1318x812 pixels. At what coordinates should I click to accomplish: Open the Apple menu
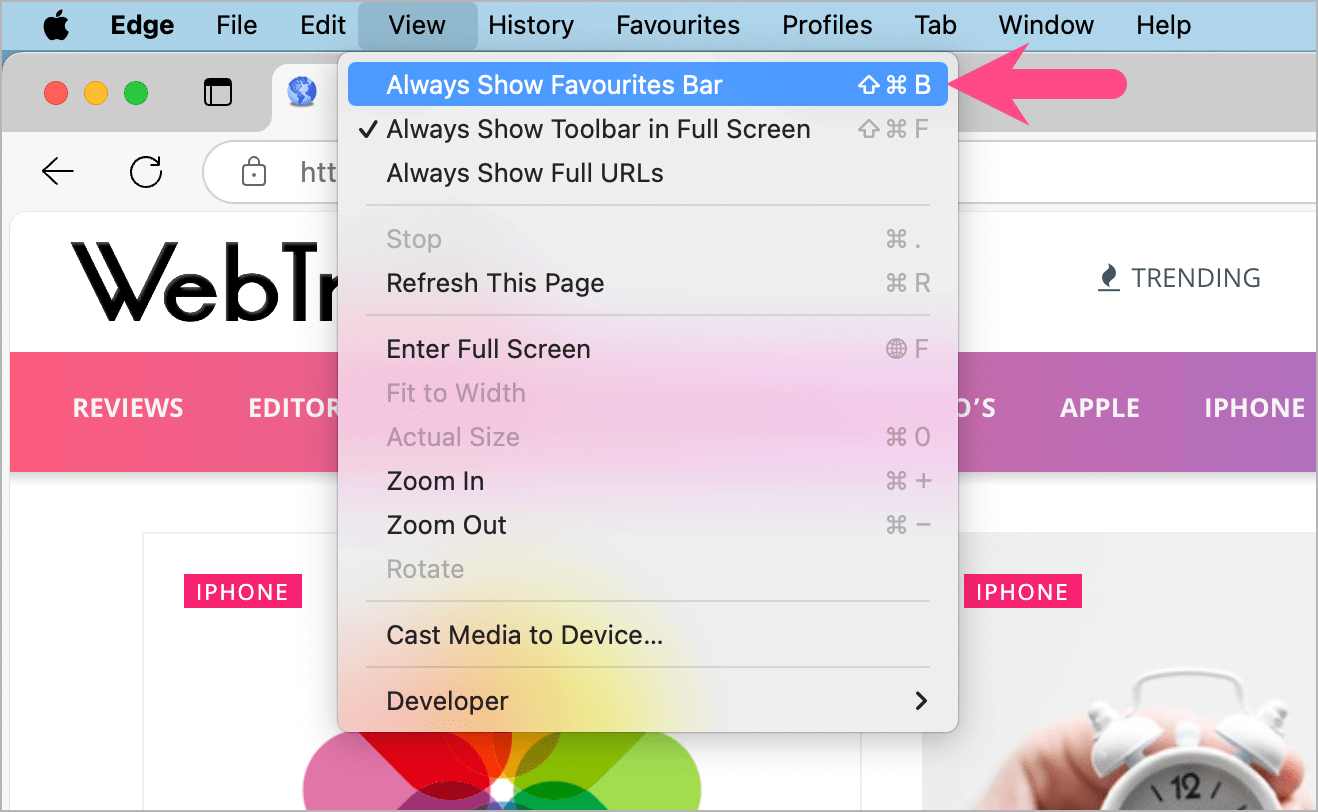tap(56, 25)
